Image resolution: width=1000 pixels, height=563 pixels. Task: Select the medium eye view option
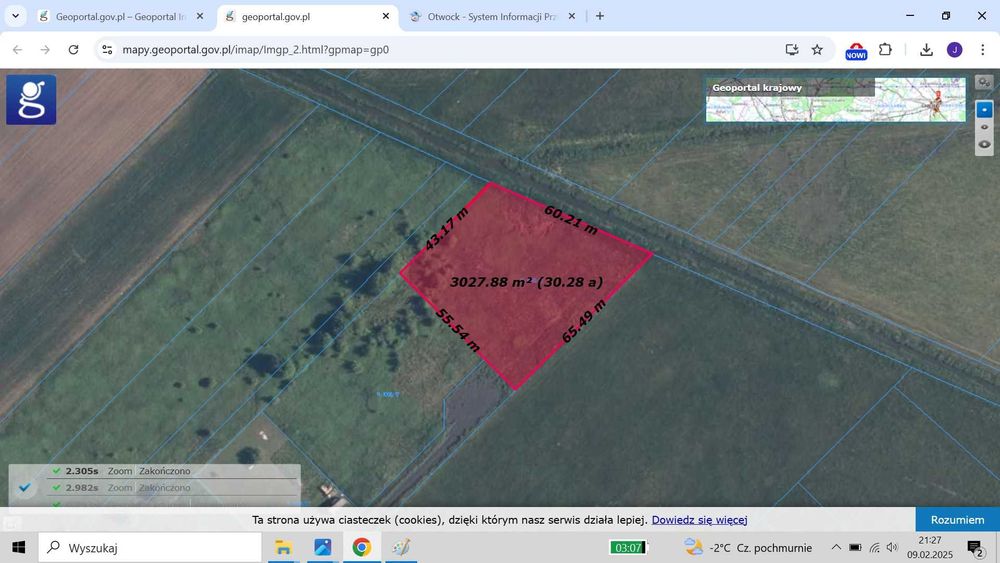[x=984, y=127]
